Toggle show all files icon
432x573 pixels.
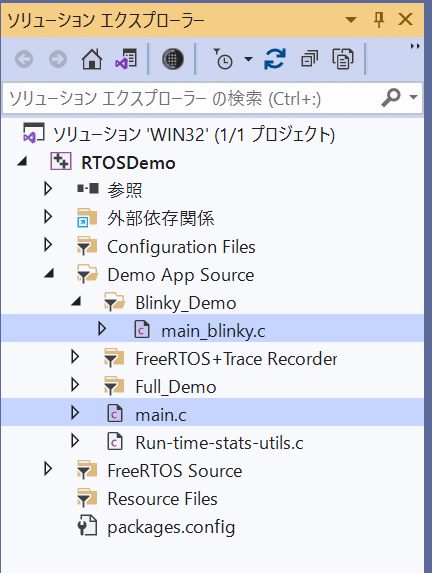(x=343, y=59)
